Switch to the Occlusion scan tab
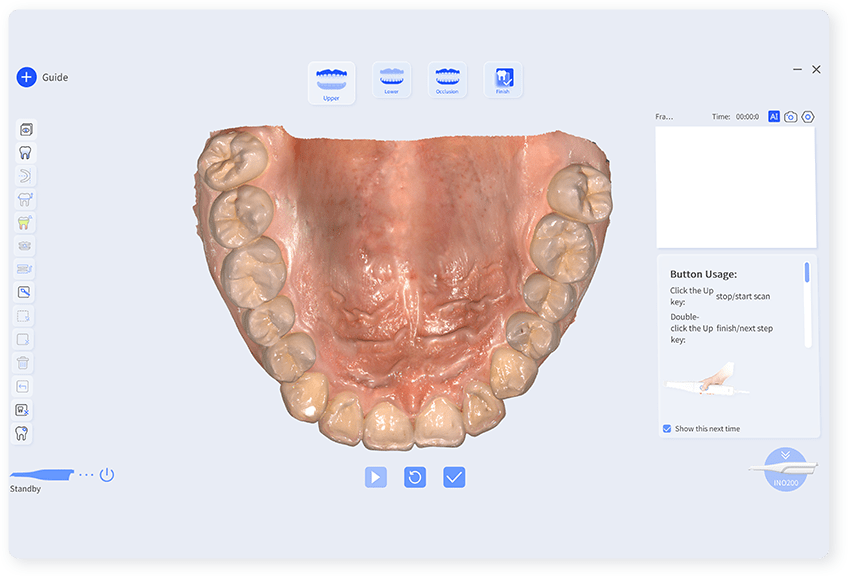Screen dimensions: 848x576 [x=447, y=80]
